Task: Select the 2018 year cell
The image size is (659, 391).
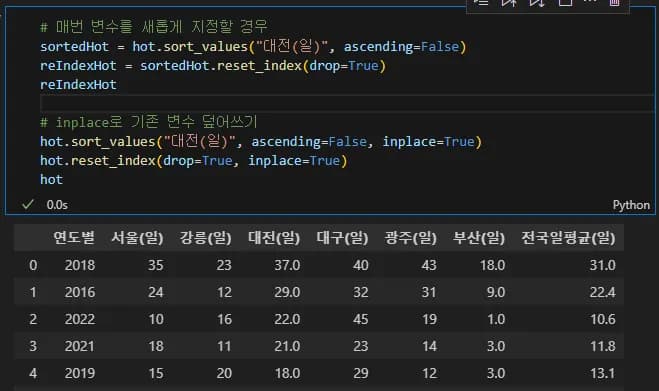Action: 80,265
